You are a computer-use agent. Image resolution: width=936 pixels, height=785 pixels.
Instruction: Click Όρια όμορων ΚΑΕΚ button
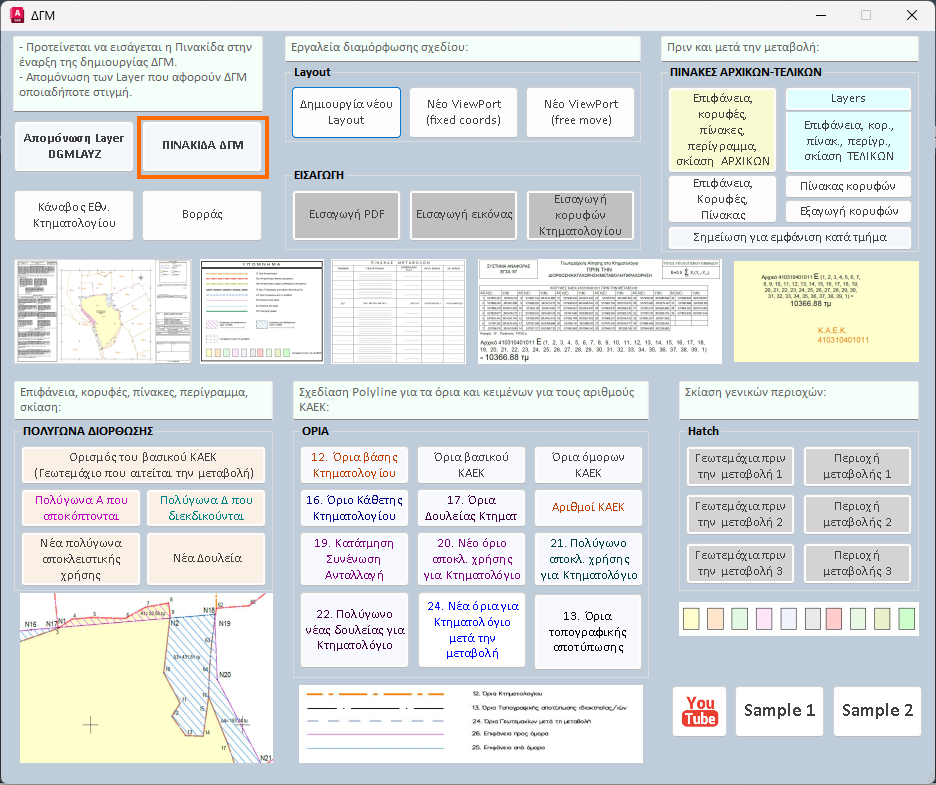pos(589,466)
